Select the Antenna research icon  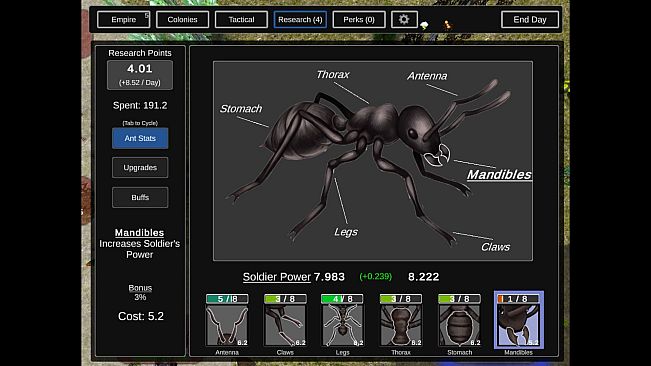[227, 326]
